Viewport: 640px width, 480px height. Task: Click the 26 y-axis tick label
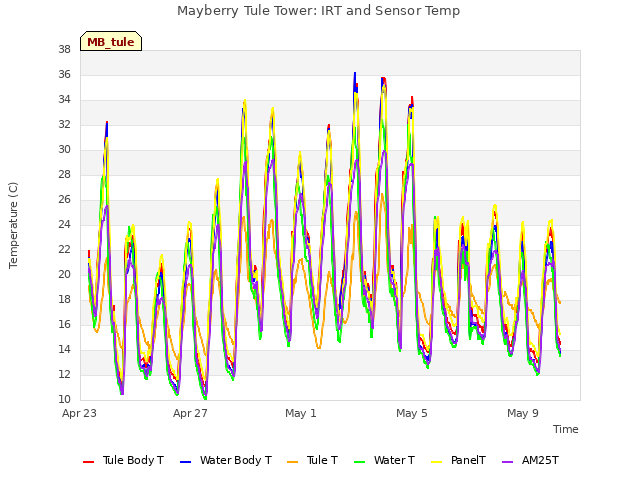(x=64, y=200)
